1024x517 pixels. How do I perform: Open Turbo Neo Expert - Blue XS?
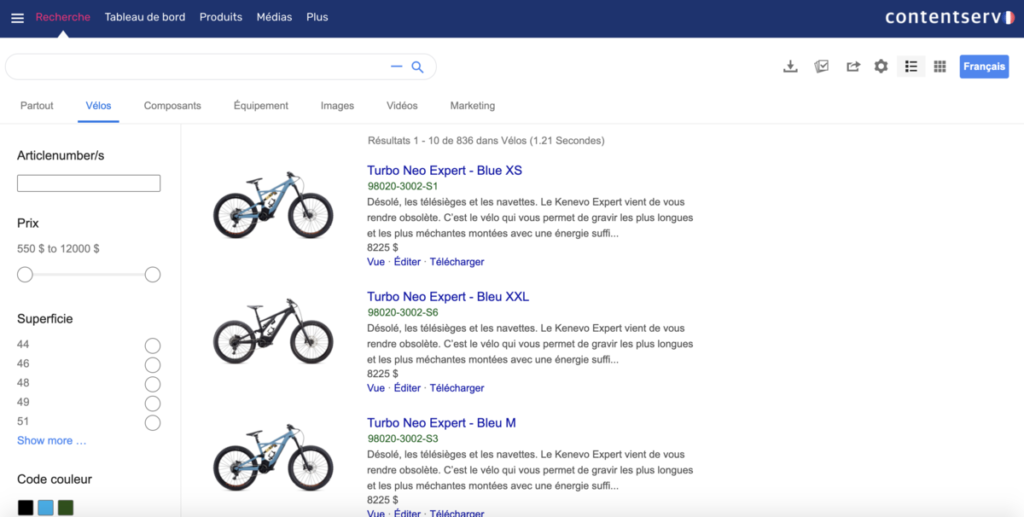445,170
